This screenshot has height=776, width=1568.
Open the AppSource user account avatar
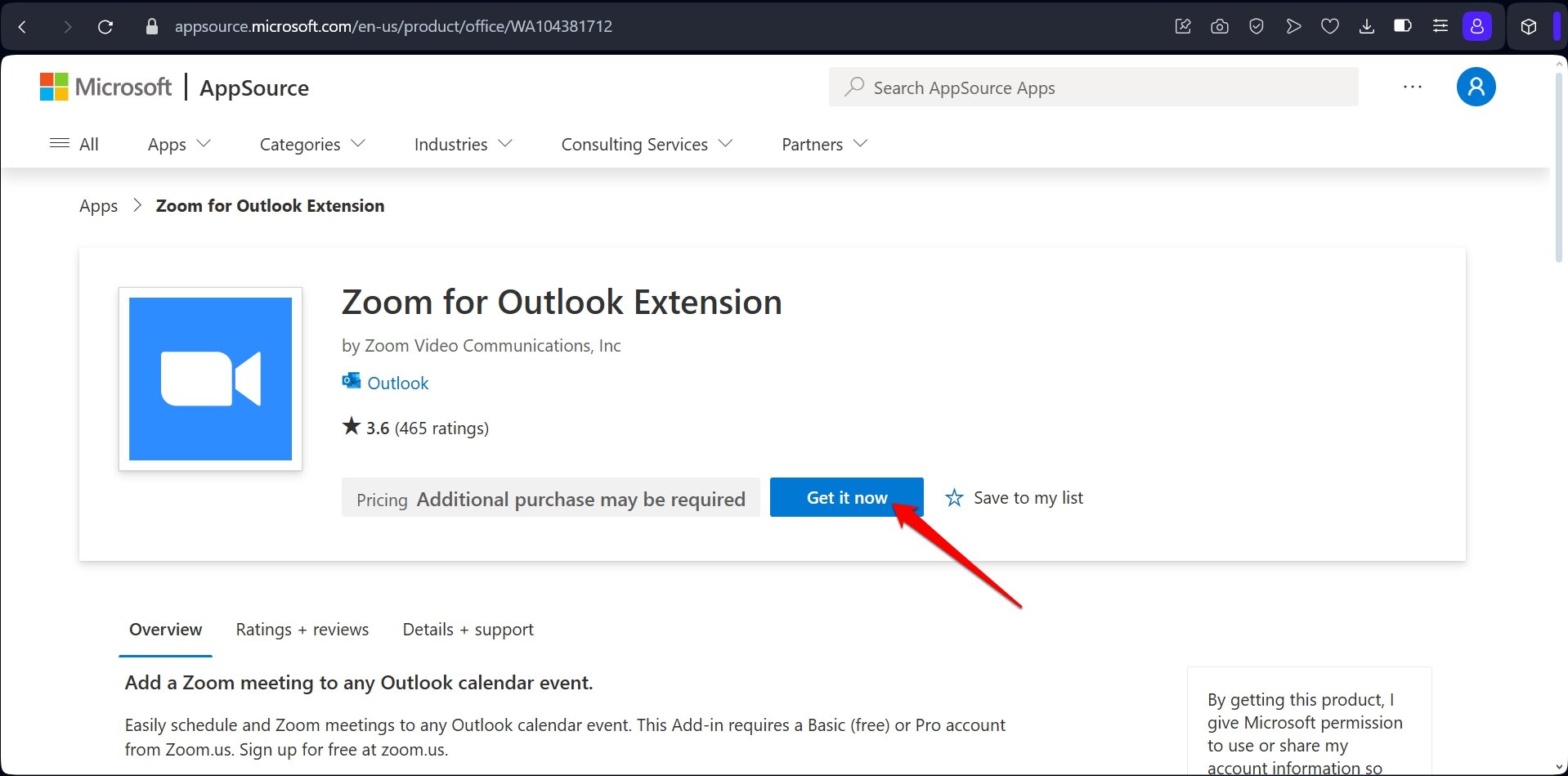[x=1476, y=87]
